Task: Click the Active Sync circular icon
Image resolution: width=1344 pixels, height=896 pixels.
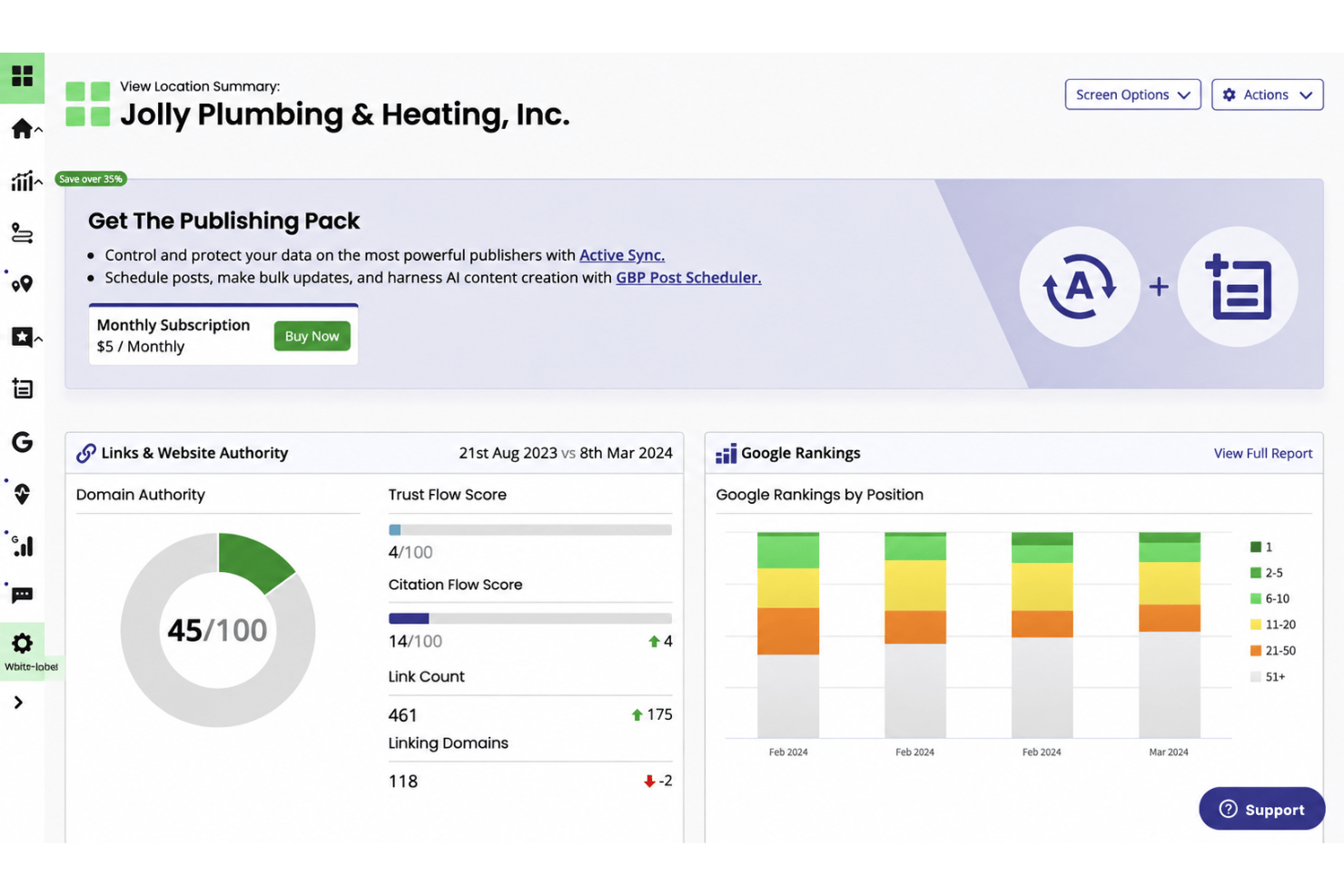Action: [1079, 287]
